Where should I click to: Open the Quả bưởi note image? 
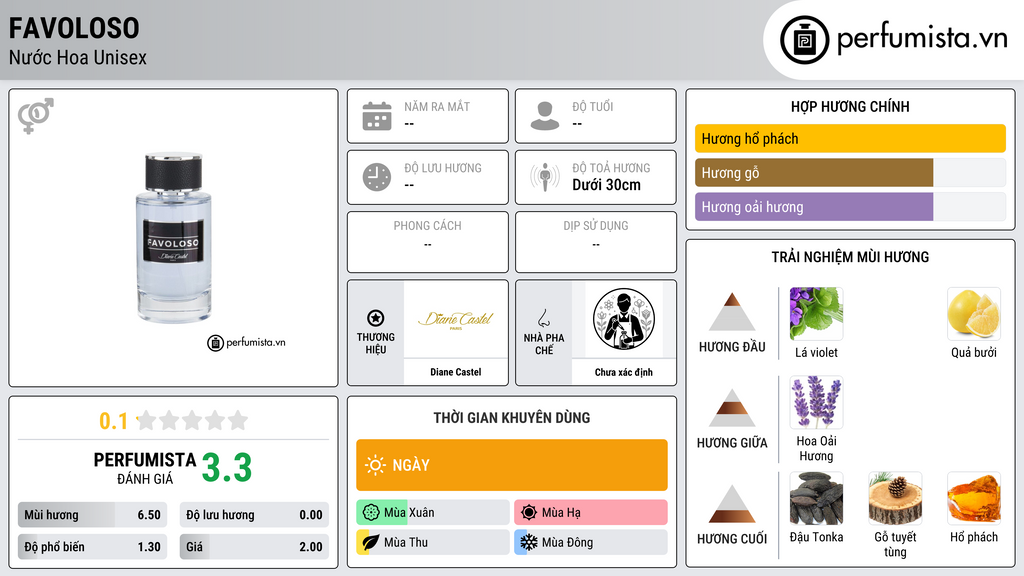[974, 313]
